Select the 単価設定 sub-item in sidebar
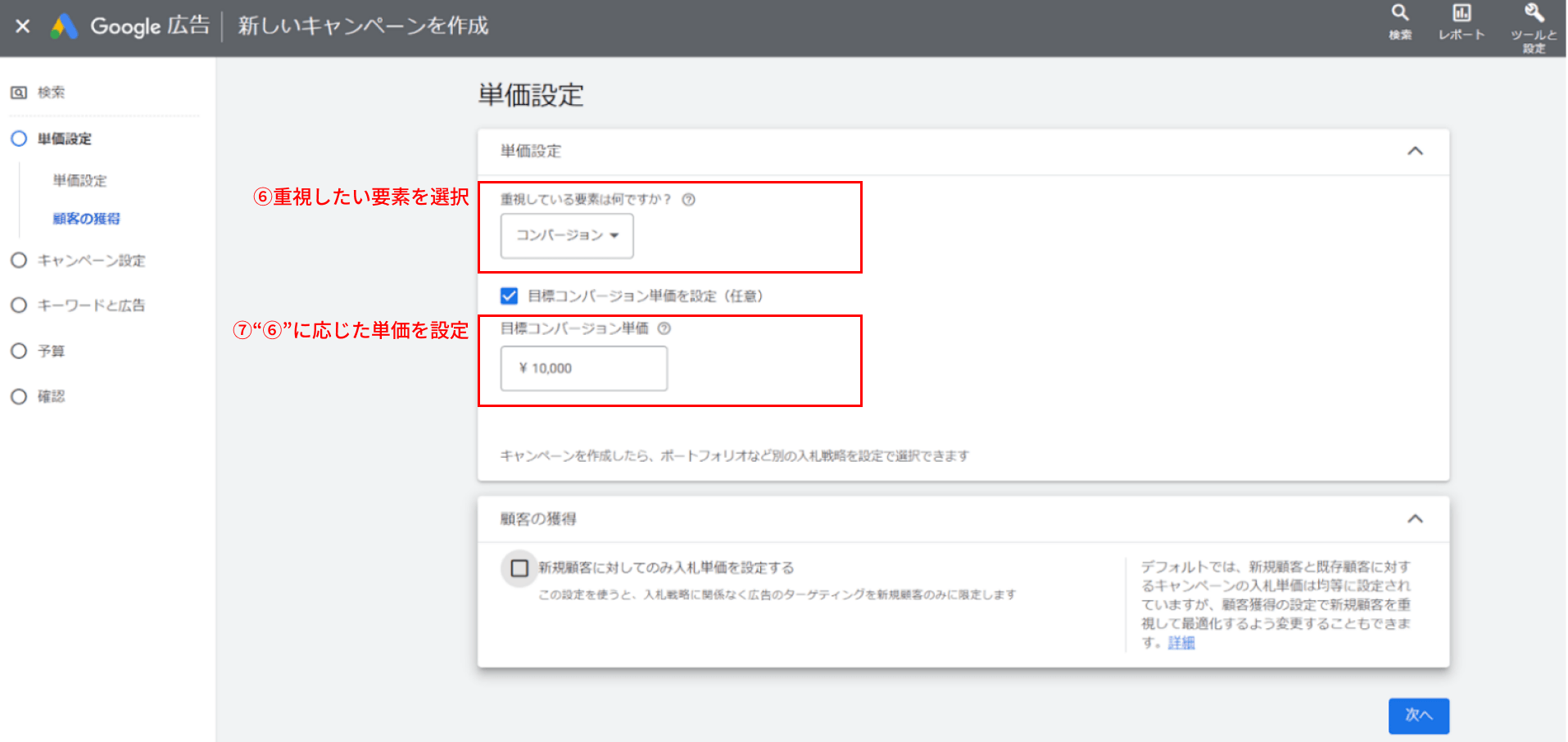Image resolution: width=1568 pixels, height=742 pixels. (x=80, y=180)
